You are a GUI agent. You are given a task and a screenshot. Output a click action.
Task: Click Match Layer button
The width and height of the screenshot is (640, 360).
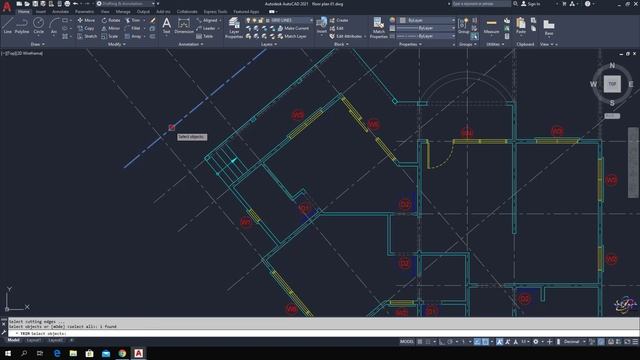[x=292, y=36]
